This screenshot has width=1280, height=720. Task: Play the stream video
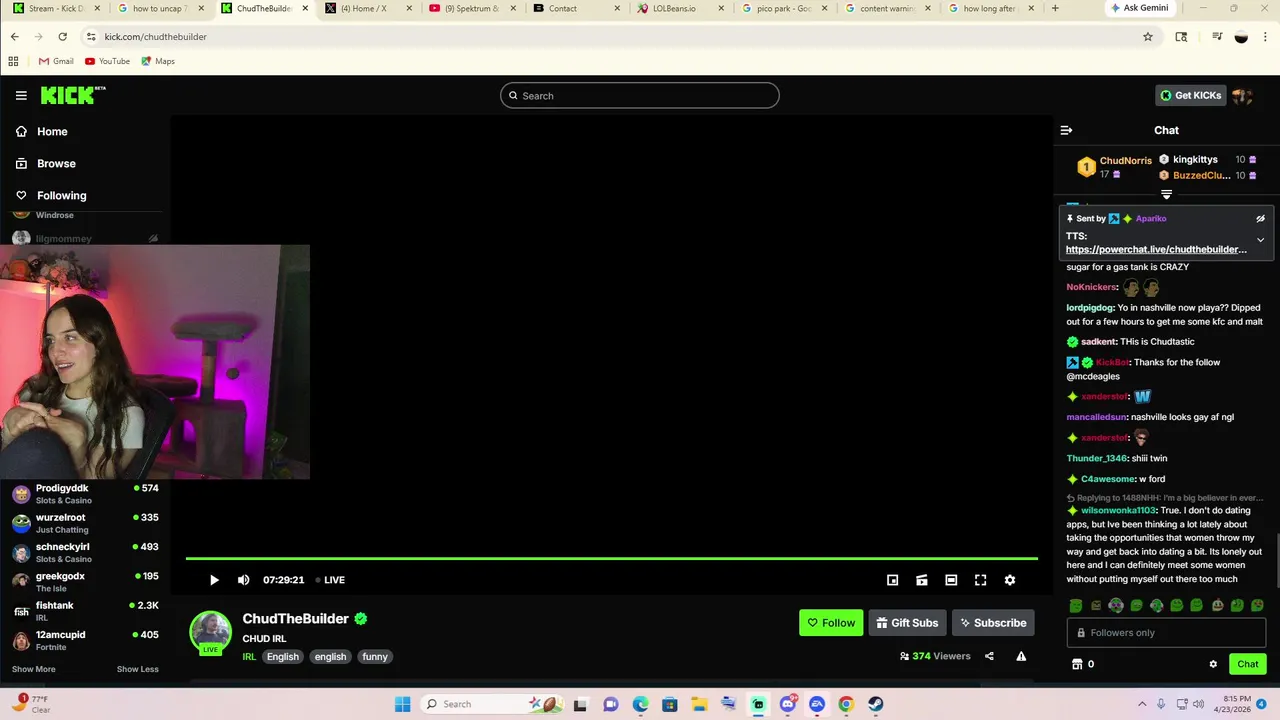pyautogui.click(x=214, y=580)
